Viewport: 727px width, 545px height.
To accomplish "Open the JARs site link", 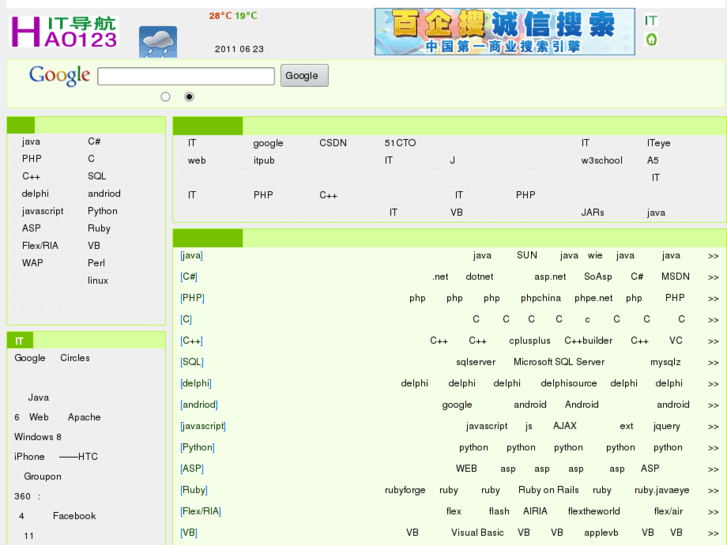I will pos(593,212).
